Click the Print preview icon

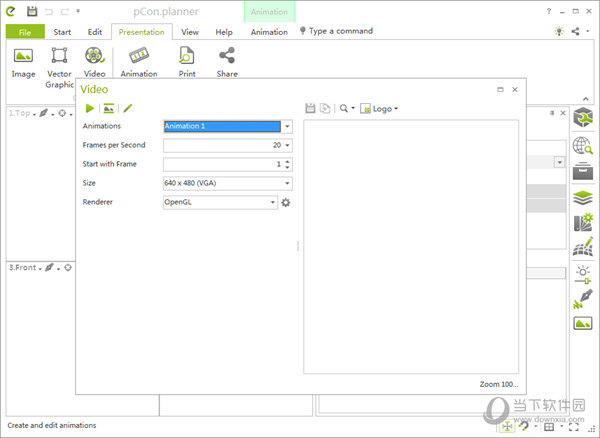pyautogui.click(x=187, y=55)
